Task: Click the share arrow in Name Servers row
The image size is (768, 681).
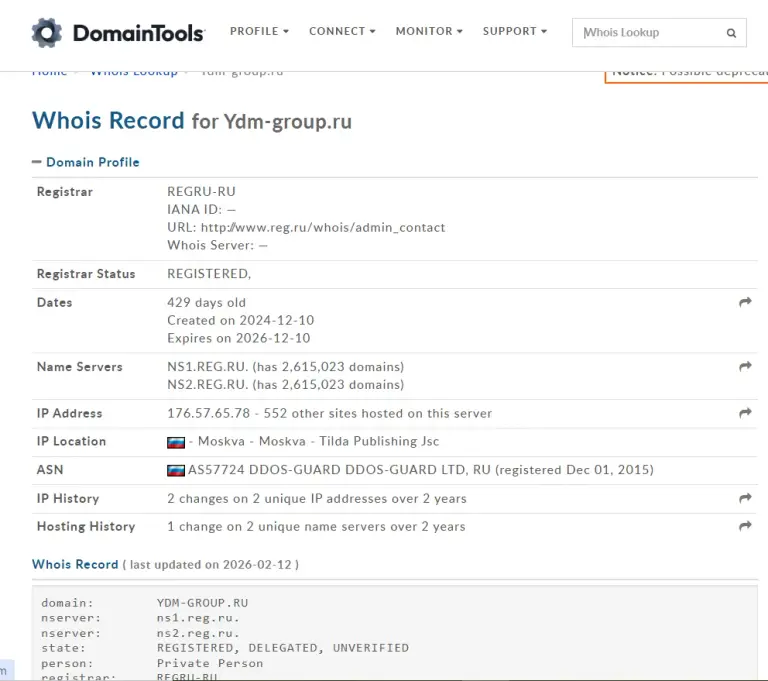Action: click(745, 366)
